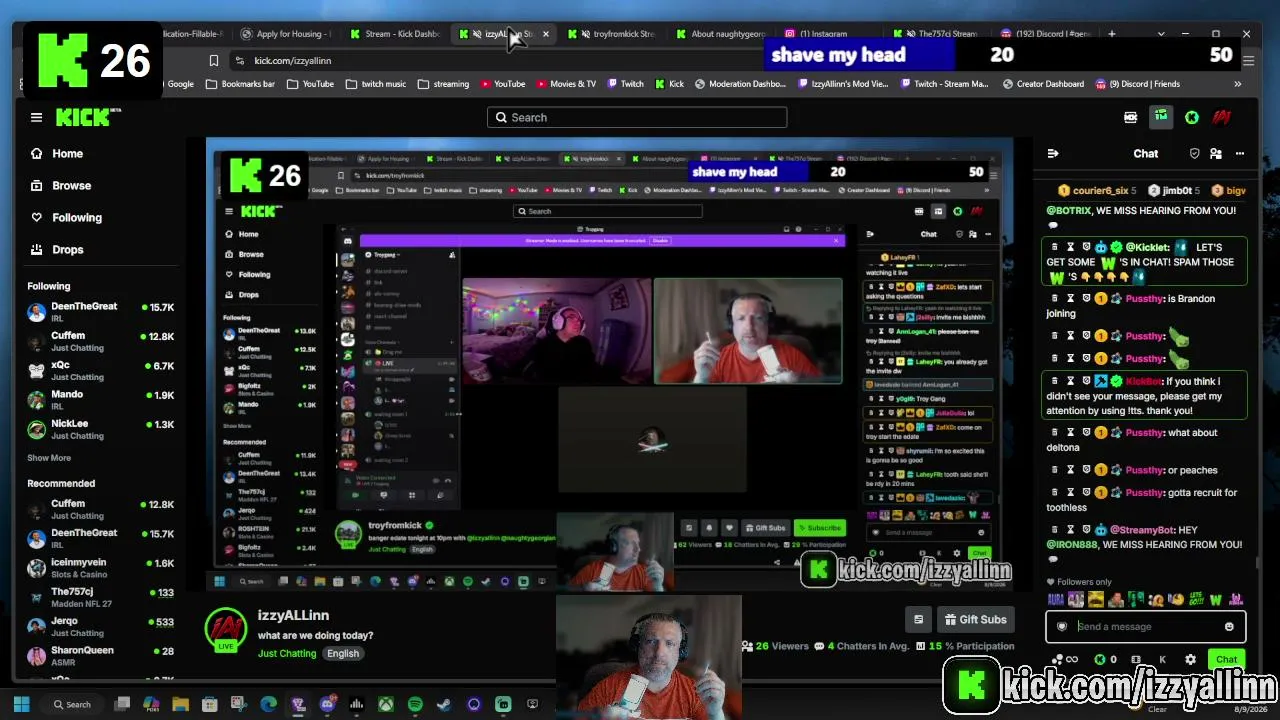Switch to the Apply for Housing tab
The height and width of the screenshot is (720, 1280).
tap(289, 34)
